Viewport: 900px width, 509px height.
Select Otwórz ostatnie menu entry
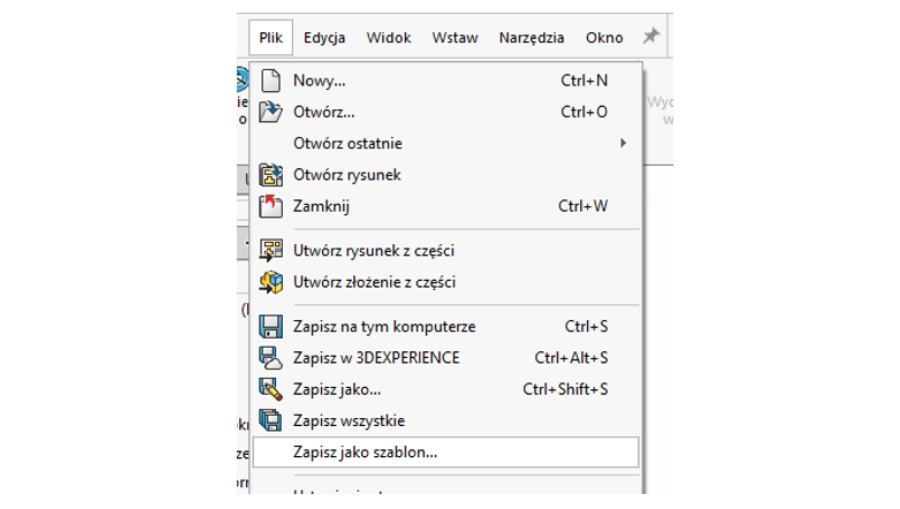446,143
